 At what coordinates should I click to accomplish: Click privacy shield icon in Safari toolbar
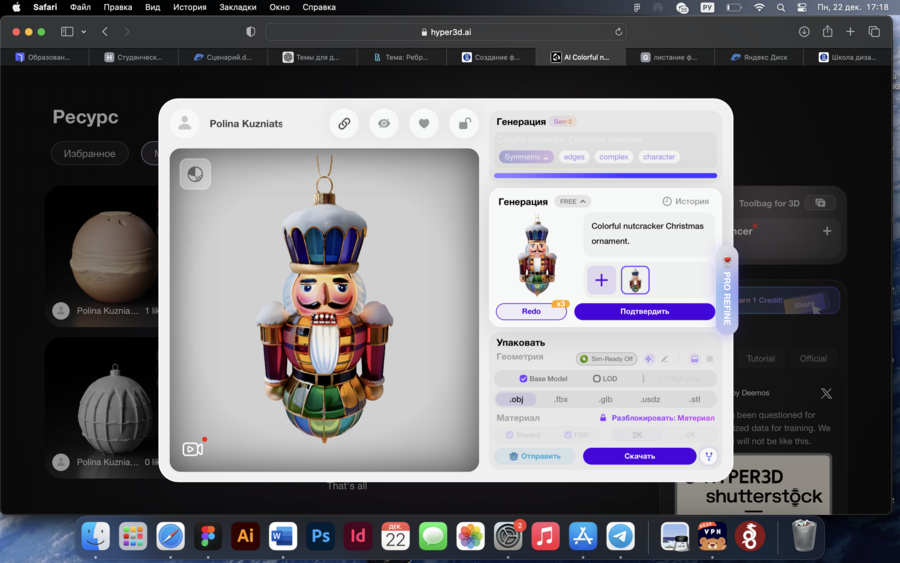(250, 32)
